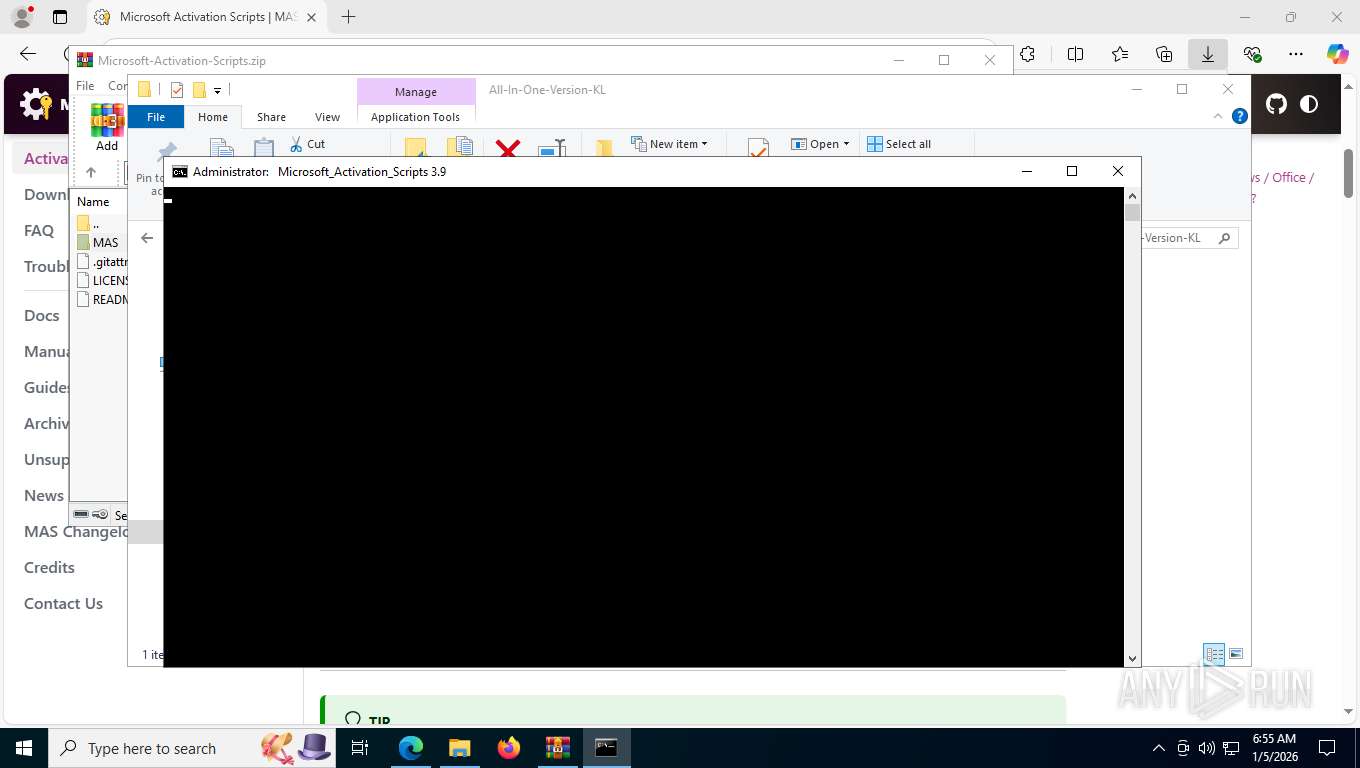Viewport: 1360px width, 768px height.
Task: Open Edge tab actions menu icon
Action: point(60,17)
